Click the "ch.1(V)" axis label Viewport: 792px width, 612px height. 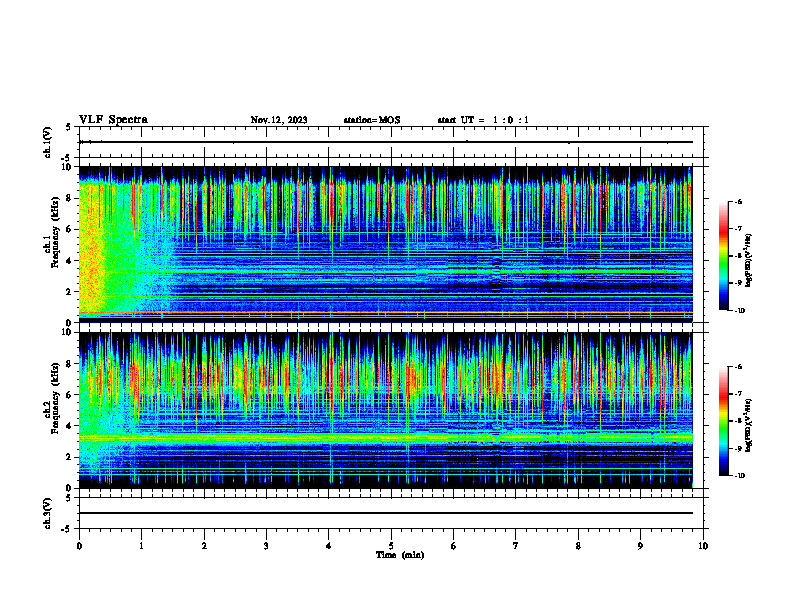point(48,142)
